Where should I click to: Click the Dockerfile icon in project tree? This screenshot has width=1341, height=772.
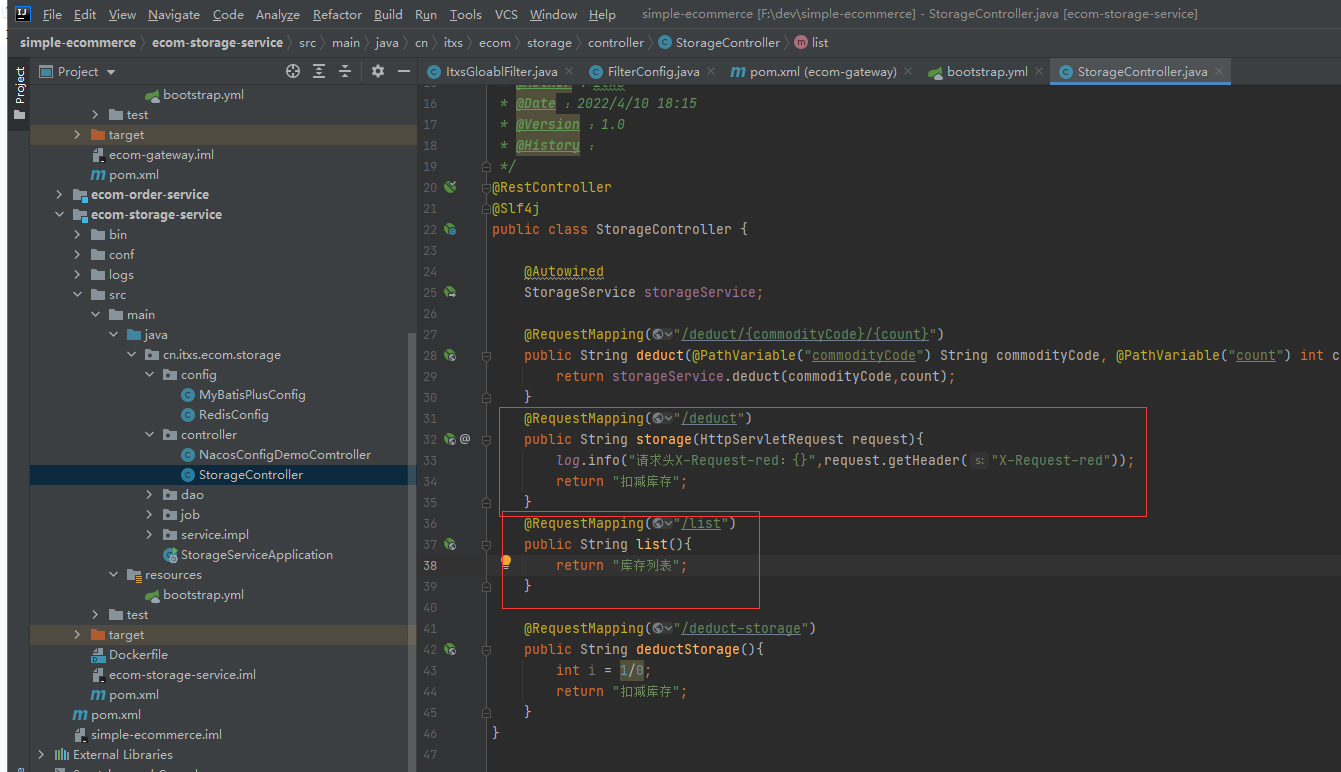(x=98, y=655)
